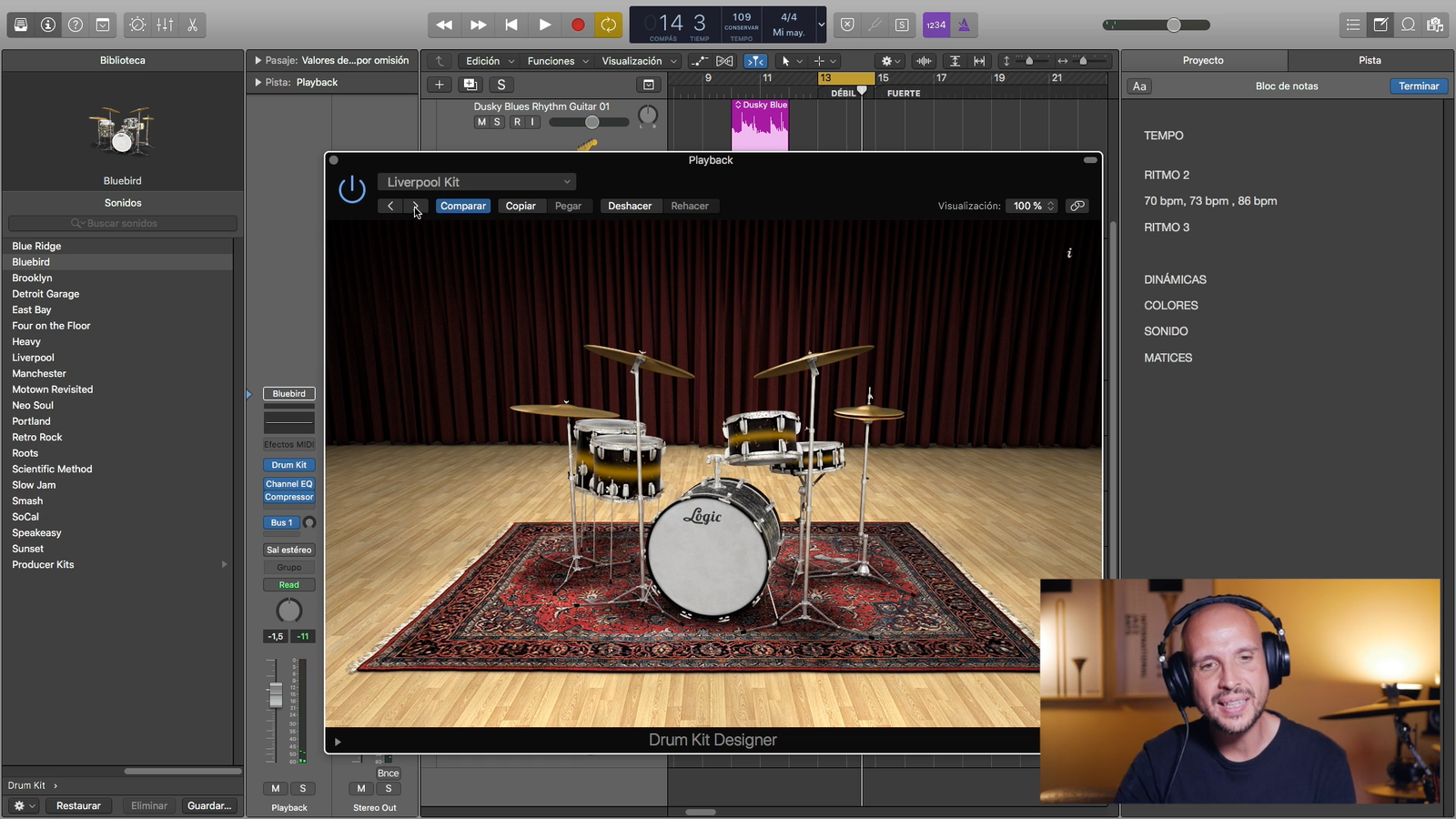Click the Replace mode icon
The width and height of the screenshot is (1456, 819).
[x=847, y=25]
